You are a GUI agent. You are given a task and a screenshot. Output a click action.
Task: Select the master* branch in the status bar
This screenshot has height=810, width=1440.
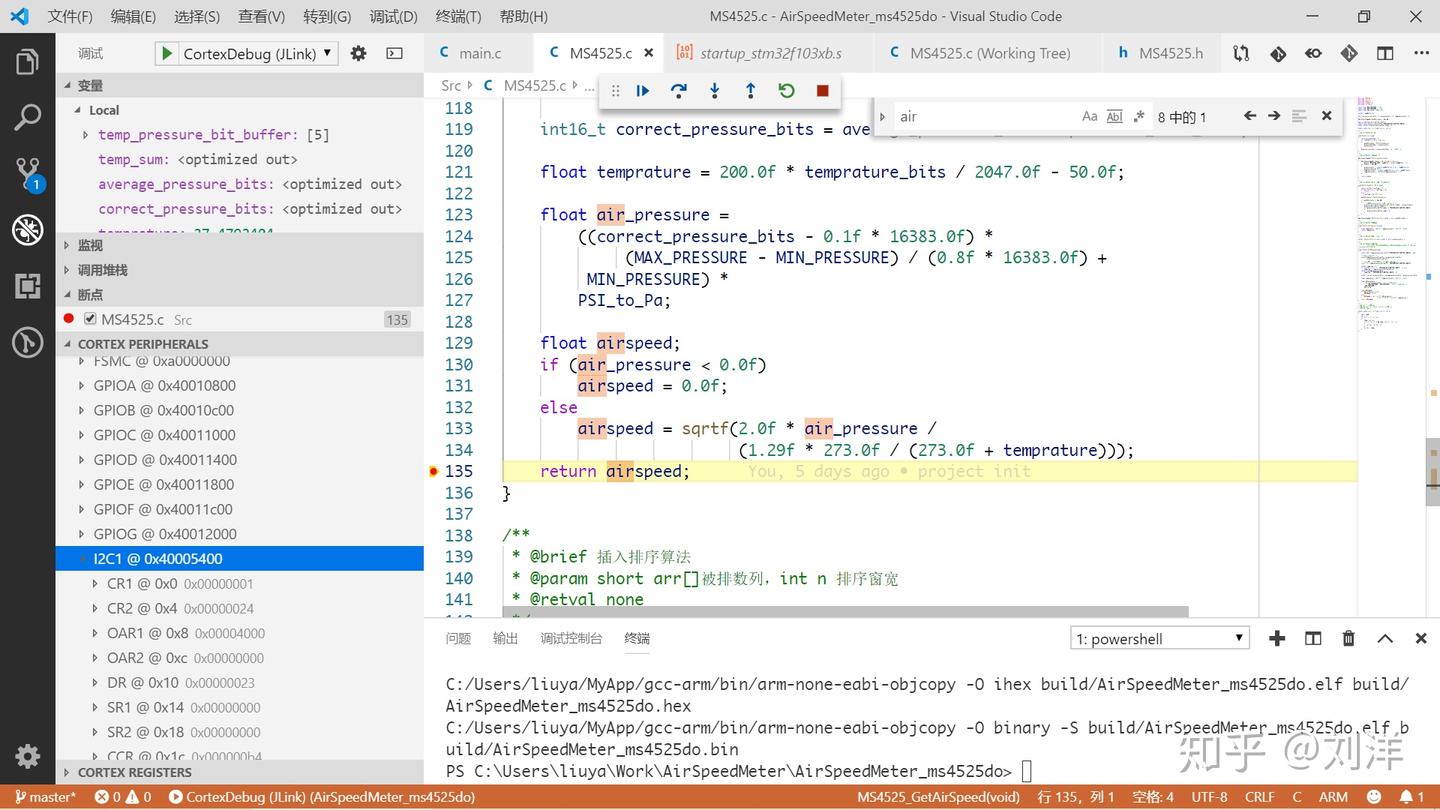pos(44,797)
